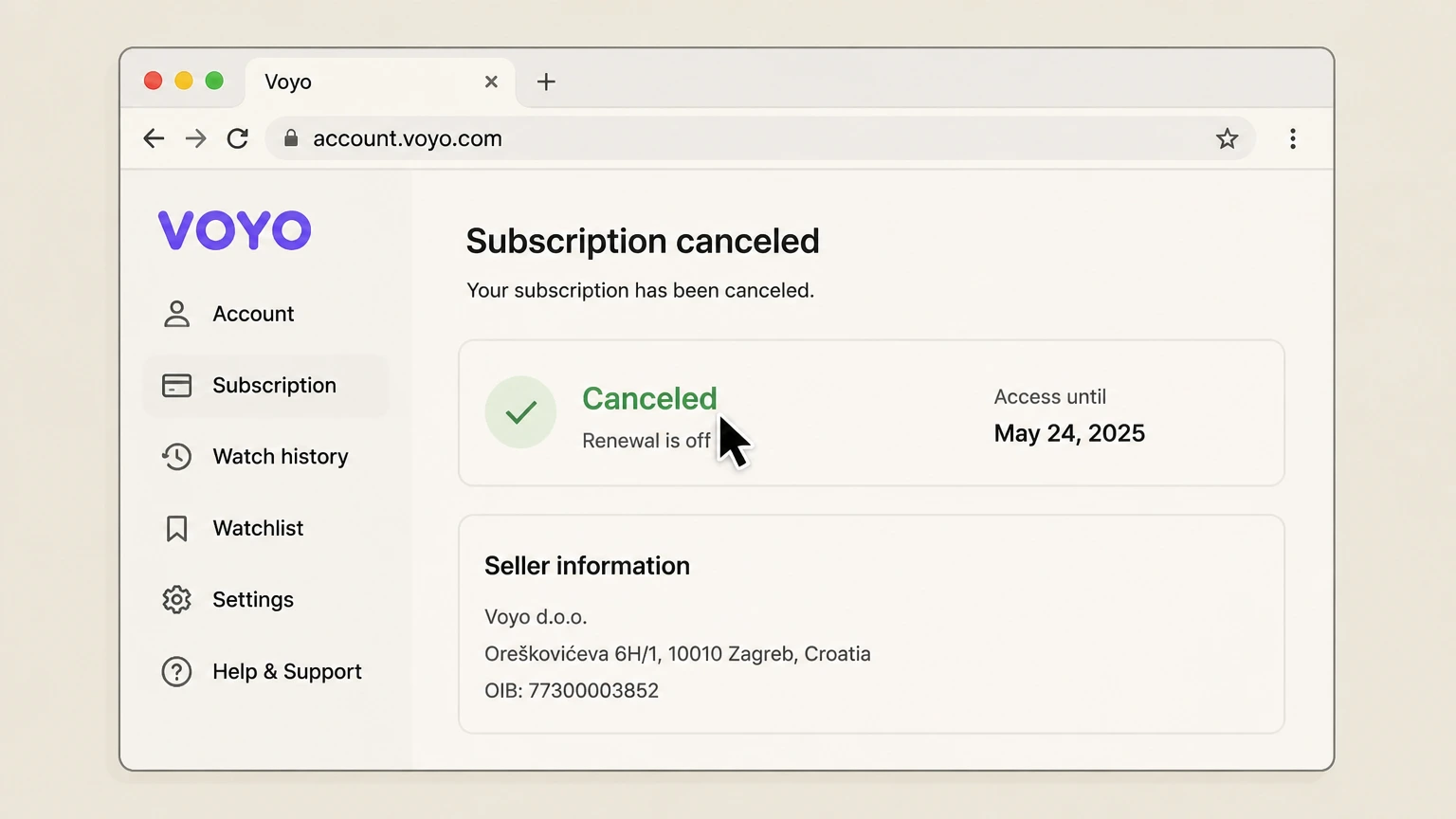This screenshot has height=819, width=1456.
Task: Click the OIB: 77300003852 line
Action: pyautogui.click(x=571, y=691)
